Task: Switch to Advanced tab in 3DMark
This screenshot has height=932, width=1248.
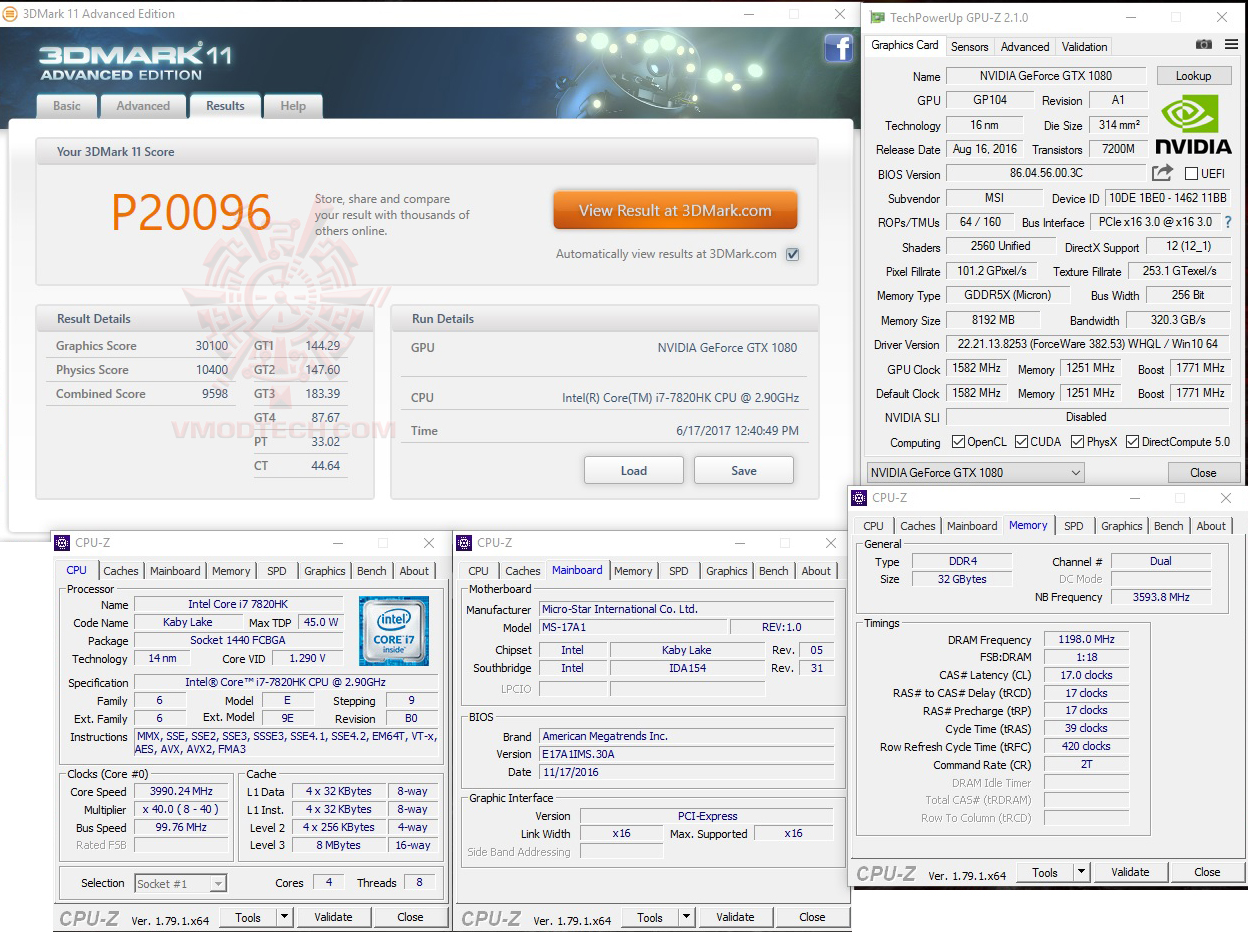Action: coord(143,106)
